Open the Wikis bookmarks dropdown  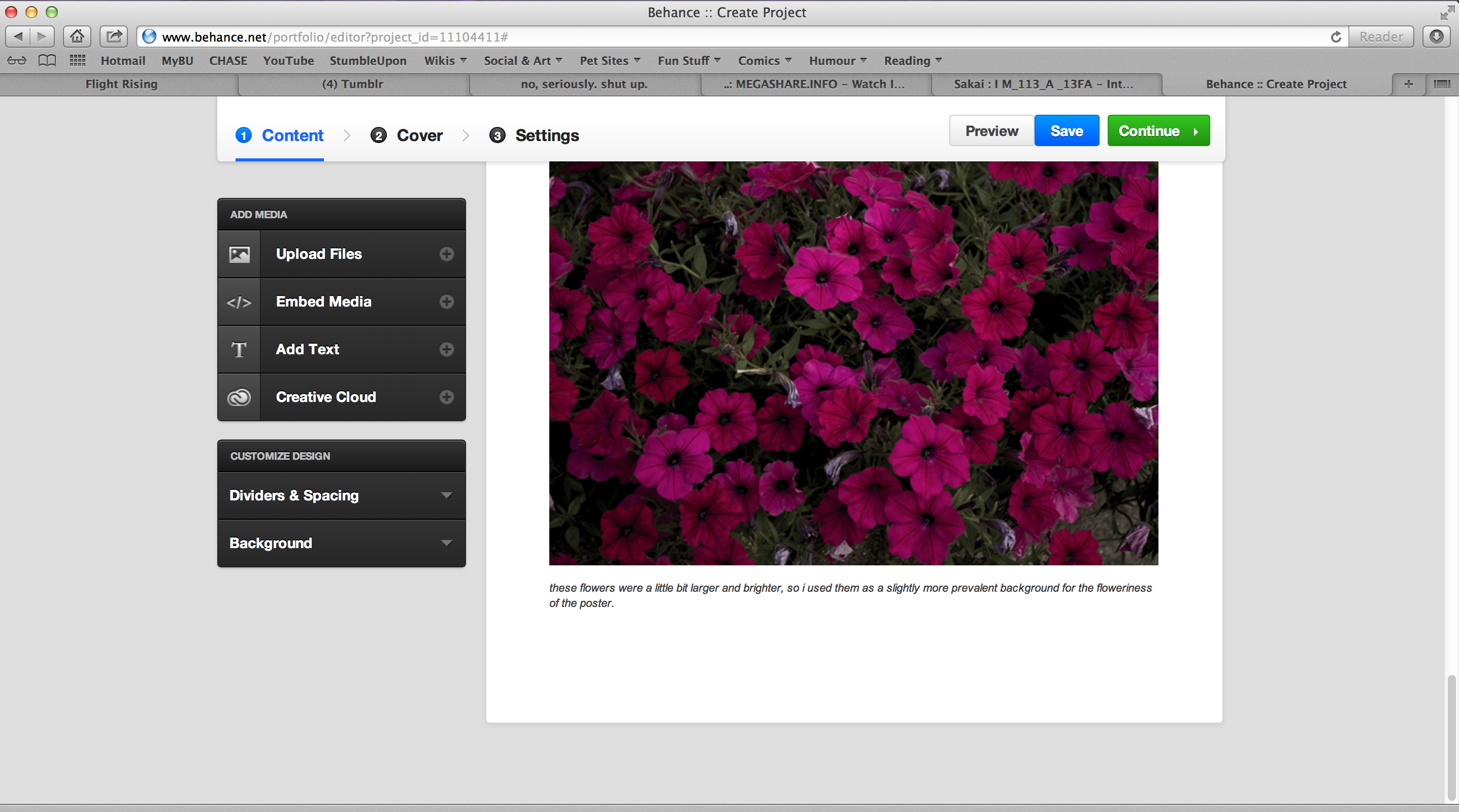[445, 60]
